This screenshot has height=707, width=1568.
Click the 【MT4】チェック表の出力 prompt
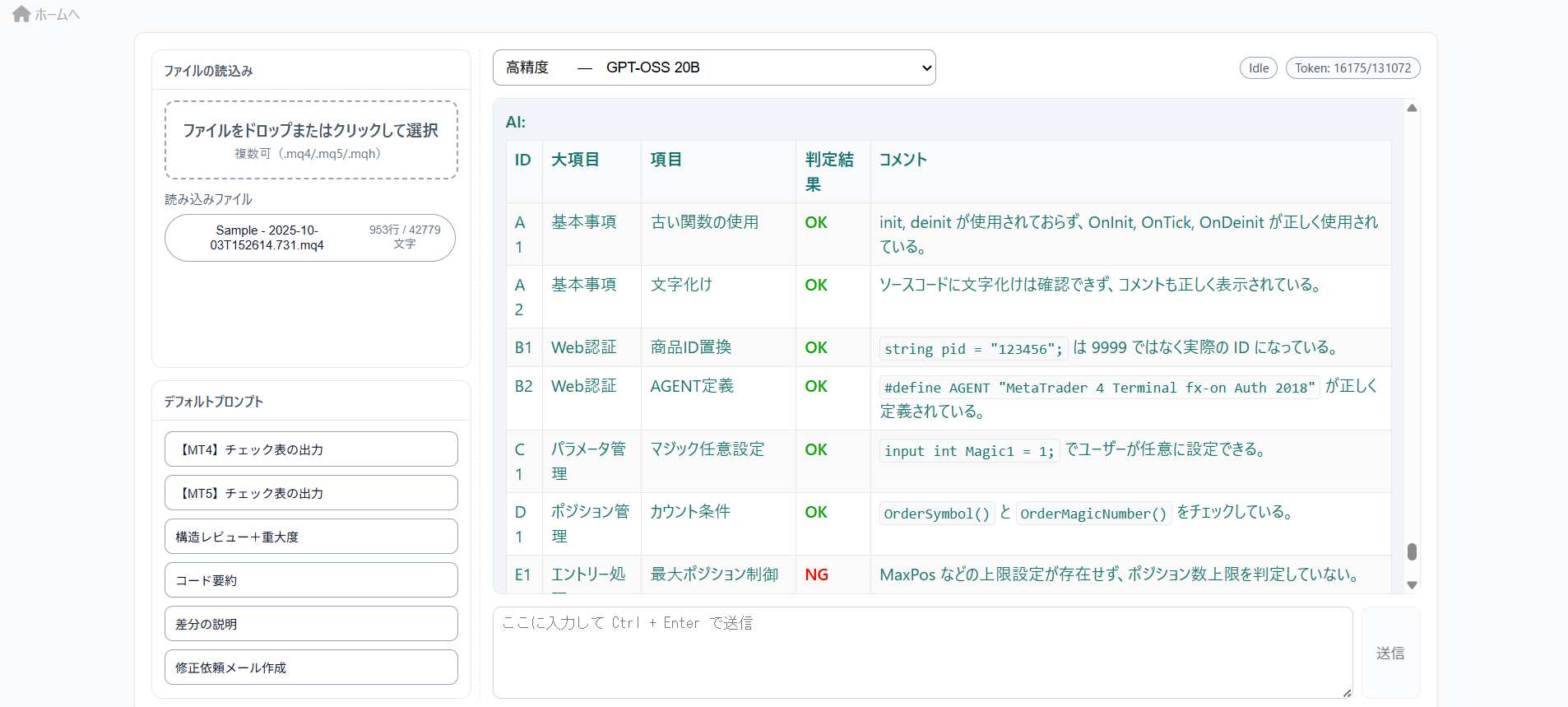click(311, 449)
